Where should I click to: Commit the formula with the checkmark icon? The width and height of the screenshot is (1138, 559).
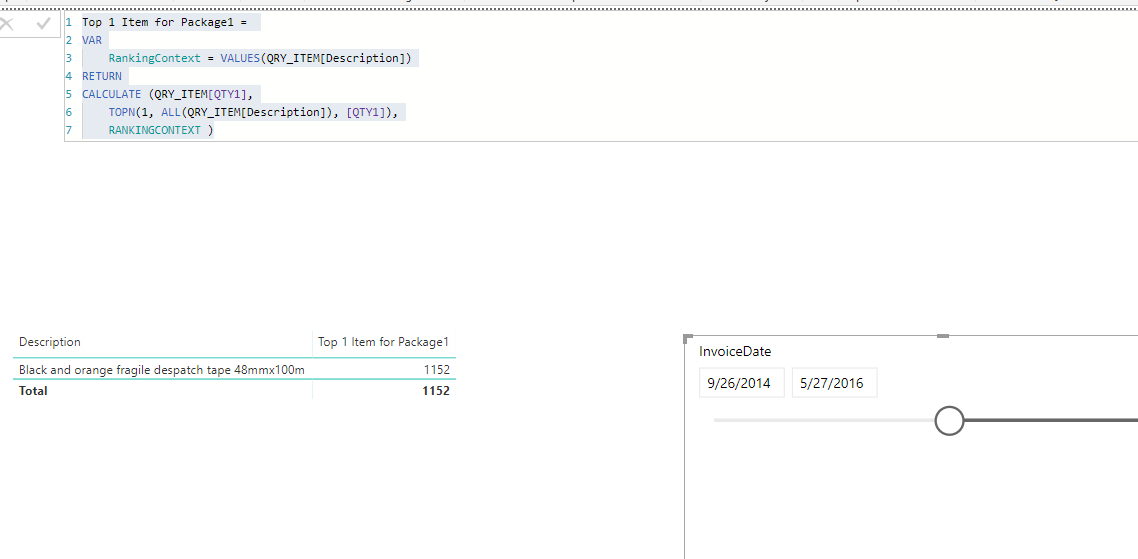coord(44,24)
